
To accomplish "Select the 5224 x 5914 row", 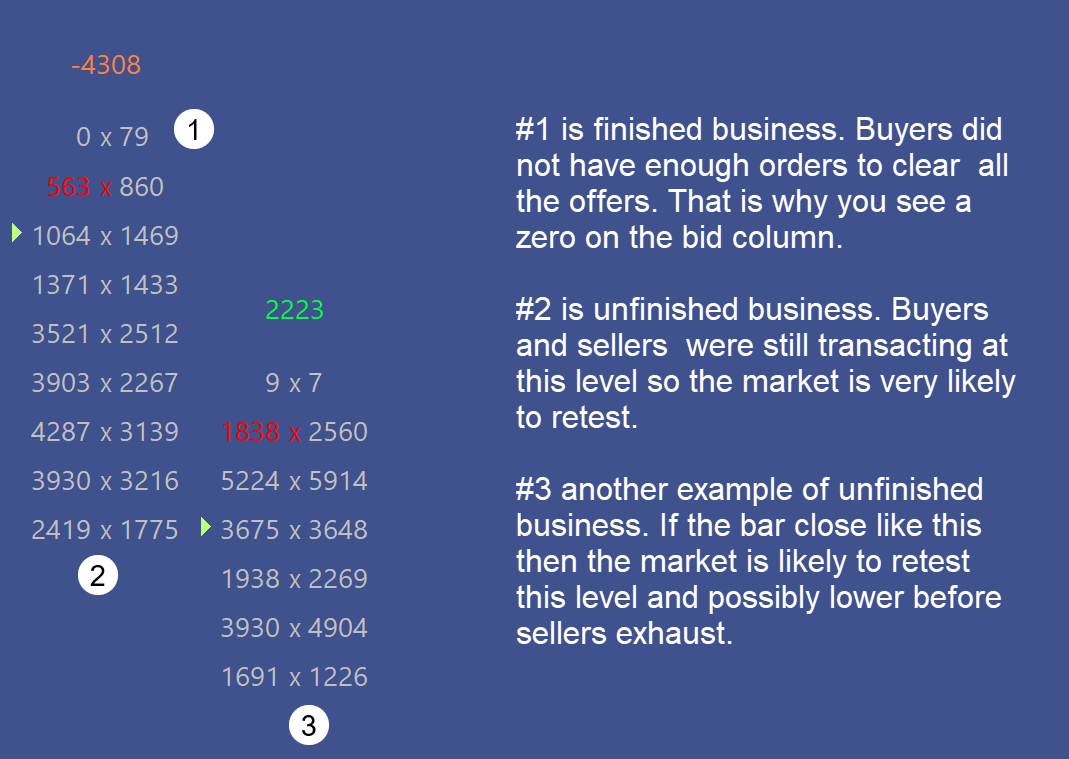I will [295, 481].
